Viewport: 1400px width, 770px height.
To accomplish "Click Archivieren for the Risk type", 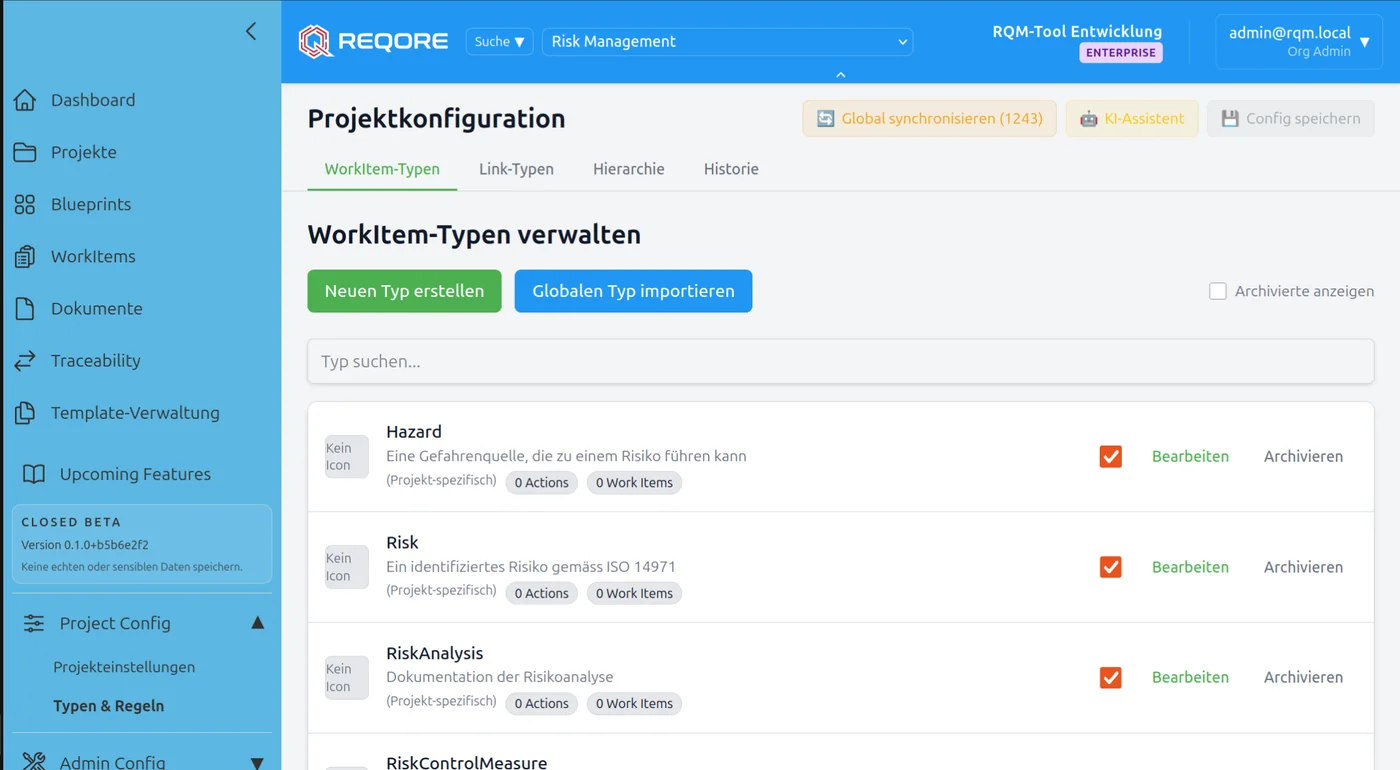I will tap(1303, 567).
